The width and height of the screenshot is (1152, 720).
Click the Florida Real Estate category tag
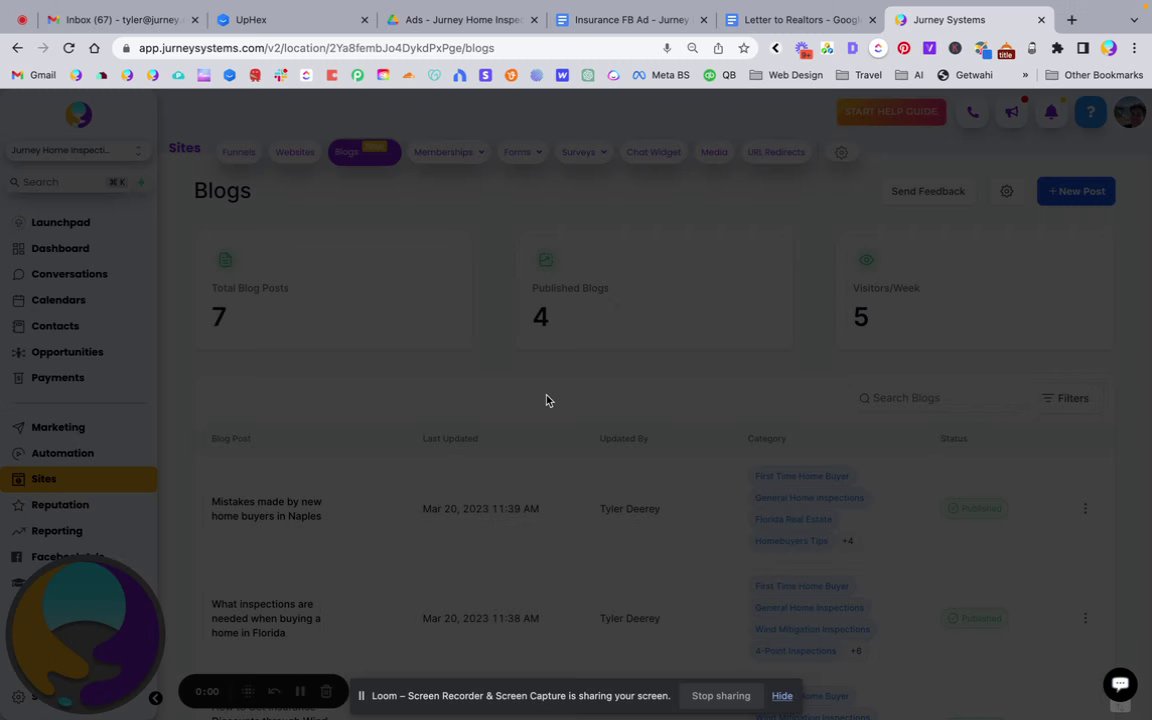click(793, 519)
